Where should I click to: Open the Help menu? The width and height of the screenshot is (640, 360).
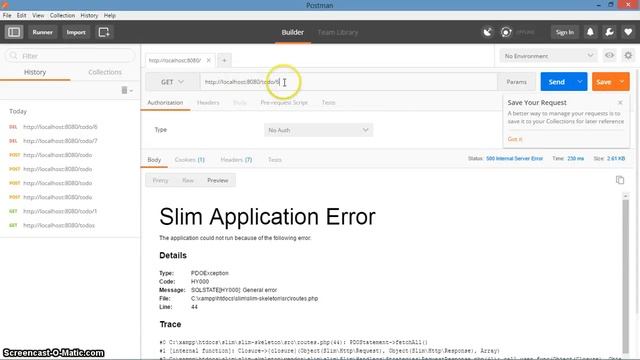(x=110, y=16)
